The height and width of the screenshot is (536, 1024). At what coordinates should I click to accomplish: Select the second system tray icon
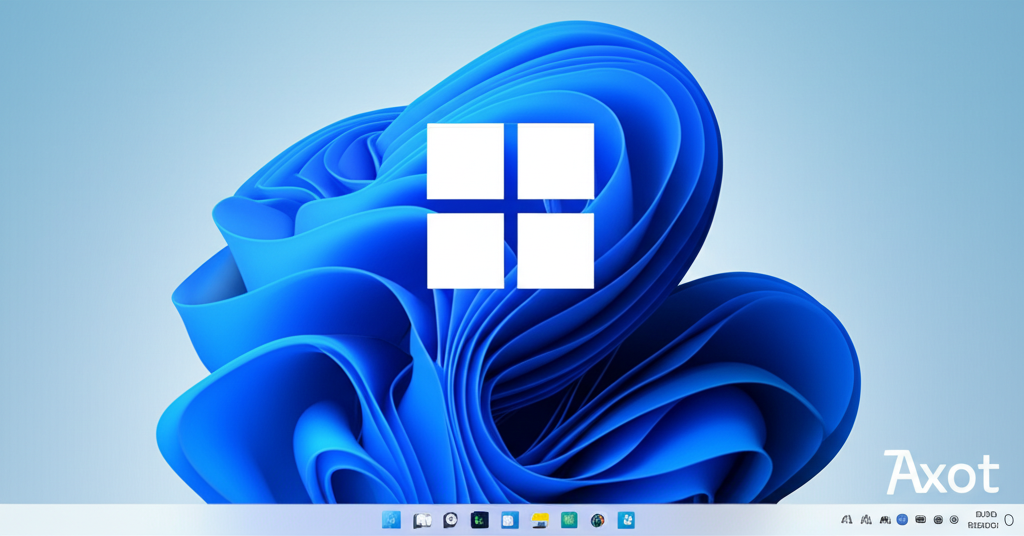pyautogui.click(x=866, y=520)
